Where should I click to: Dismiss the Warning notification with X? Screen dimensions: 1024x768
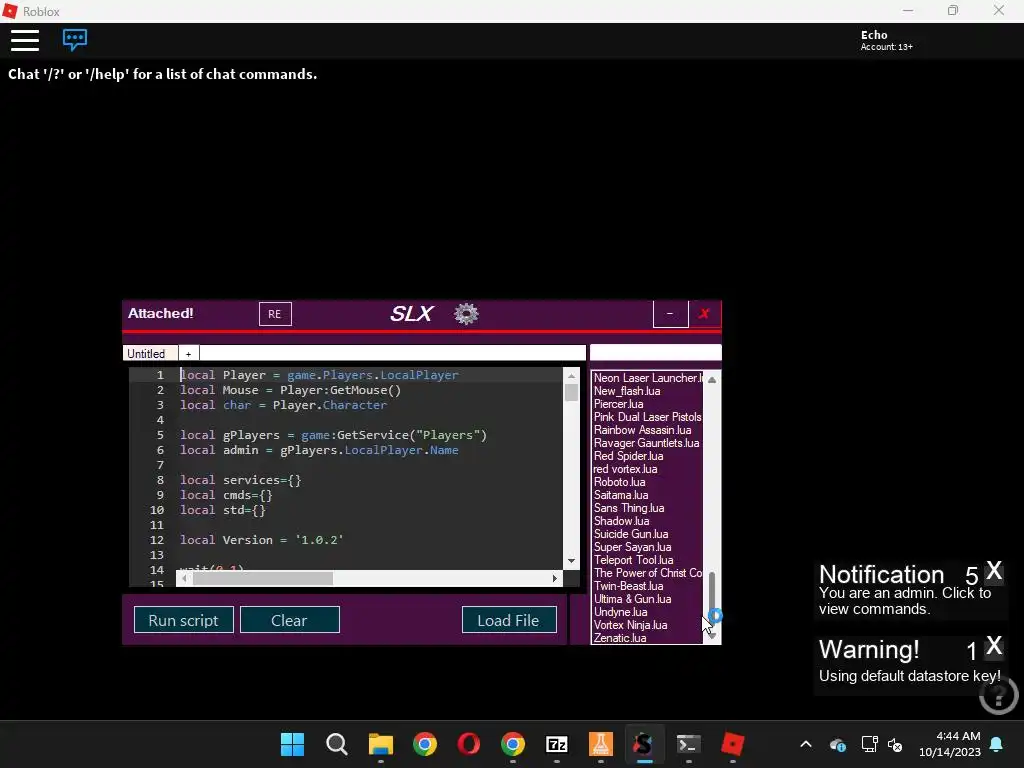pyautogui.click(x=993, y=646)
